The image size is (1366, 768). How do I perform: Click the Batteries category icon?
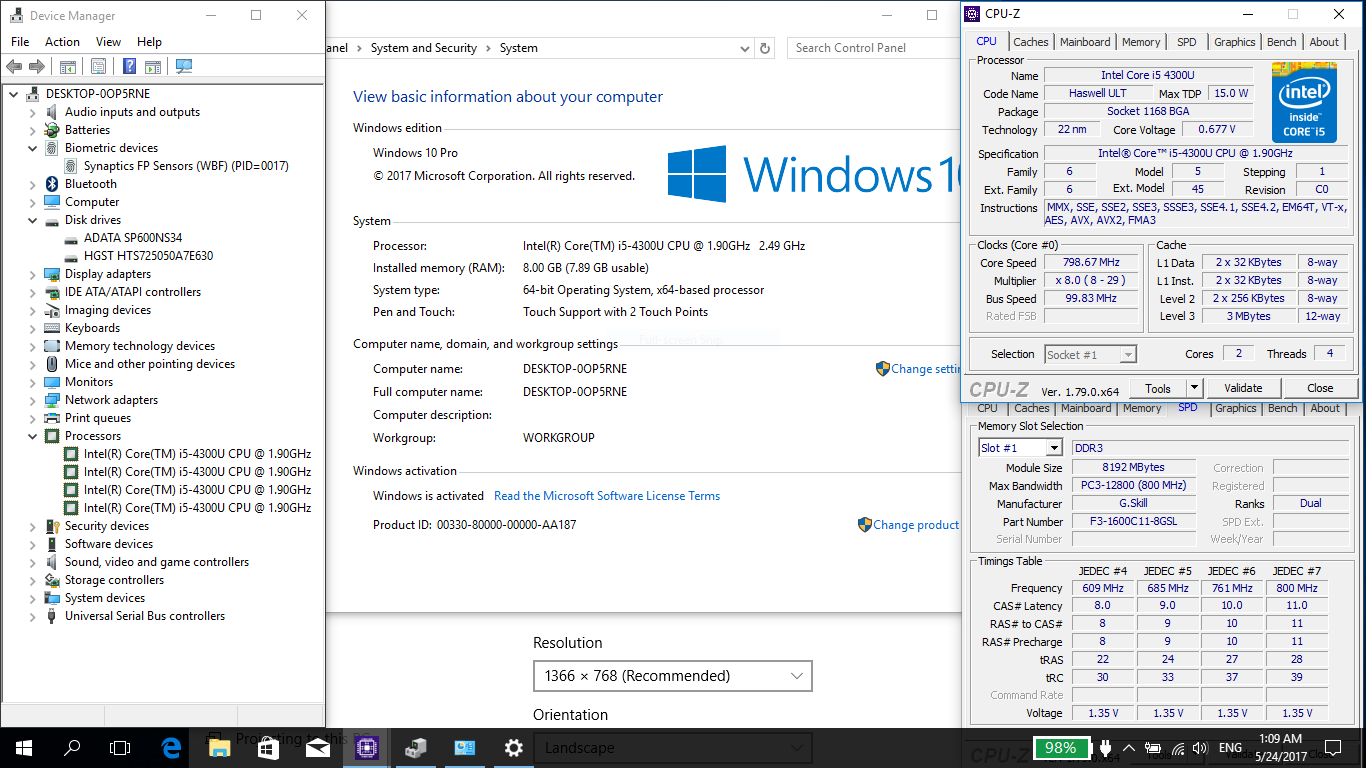click(52, 130)
